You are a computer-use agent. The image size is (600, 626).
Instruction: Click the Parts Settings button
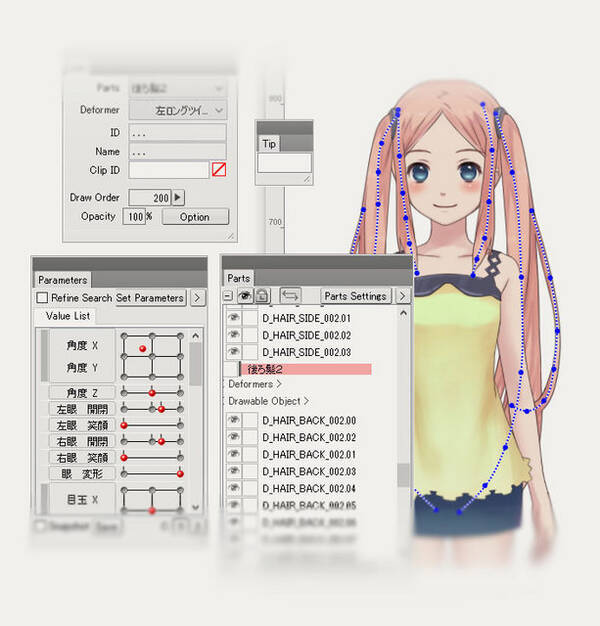[x=355, y=296]
